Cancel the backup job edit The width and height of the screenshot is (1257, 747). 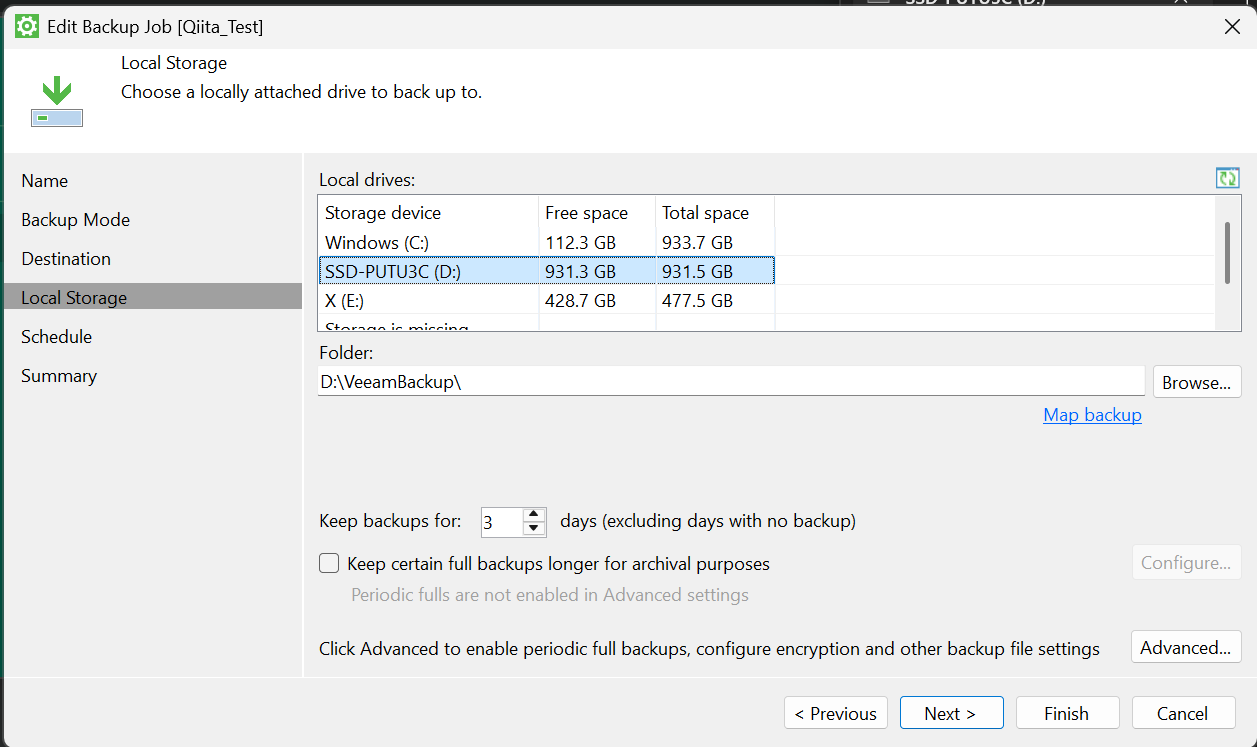[1183, 713]
